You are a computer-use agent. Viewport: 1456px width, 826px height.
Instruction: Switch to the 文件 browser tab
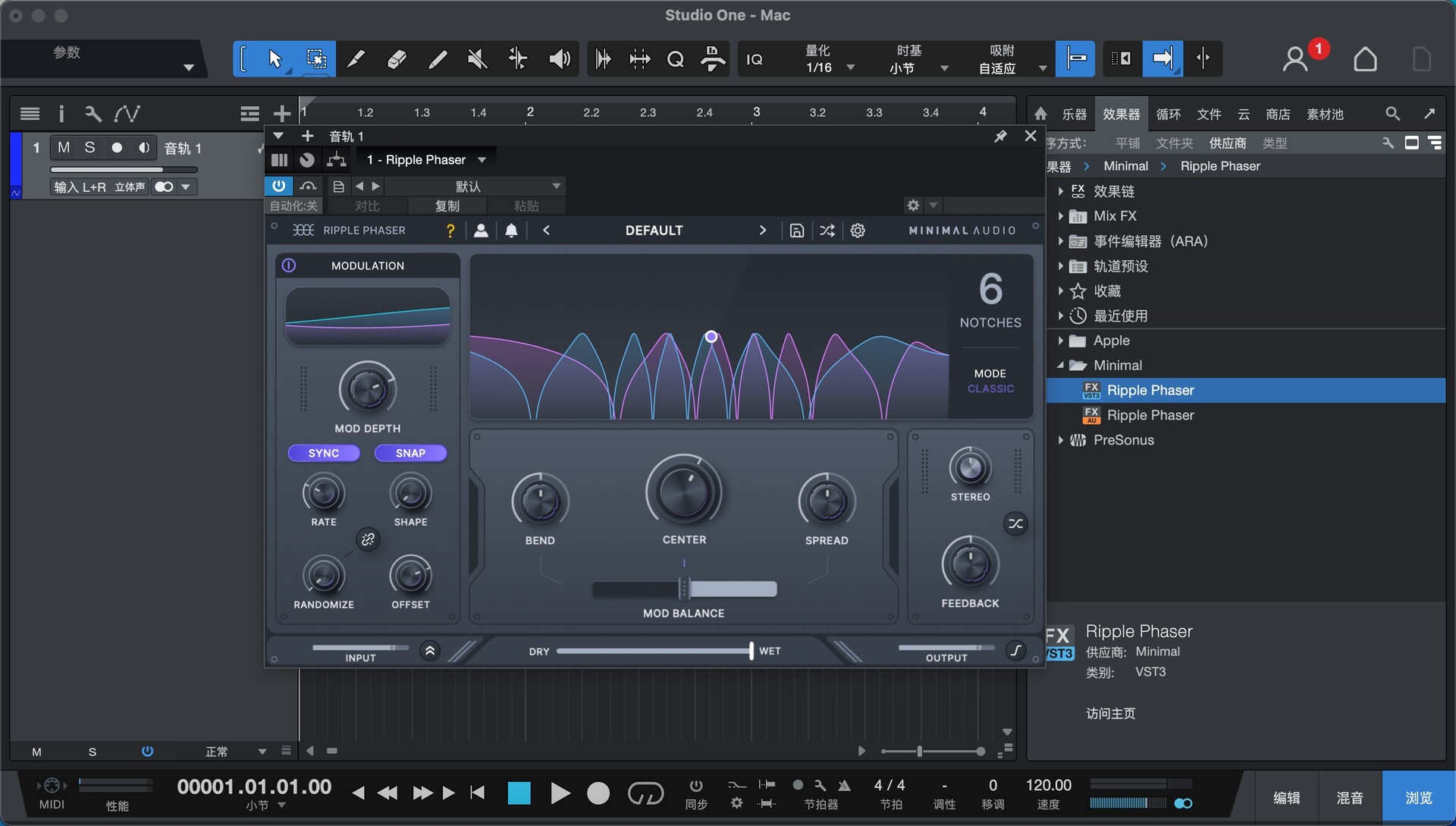pyautogui.click(x=1209, y=114)
